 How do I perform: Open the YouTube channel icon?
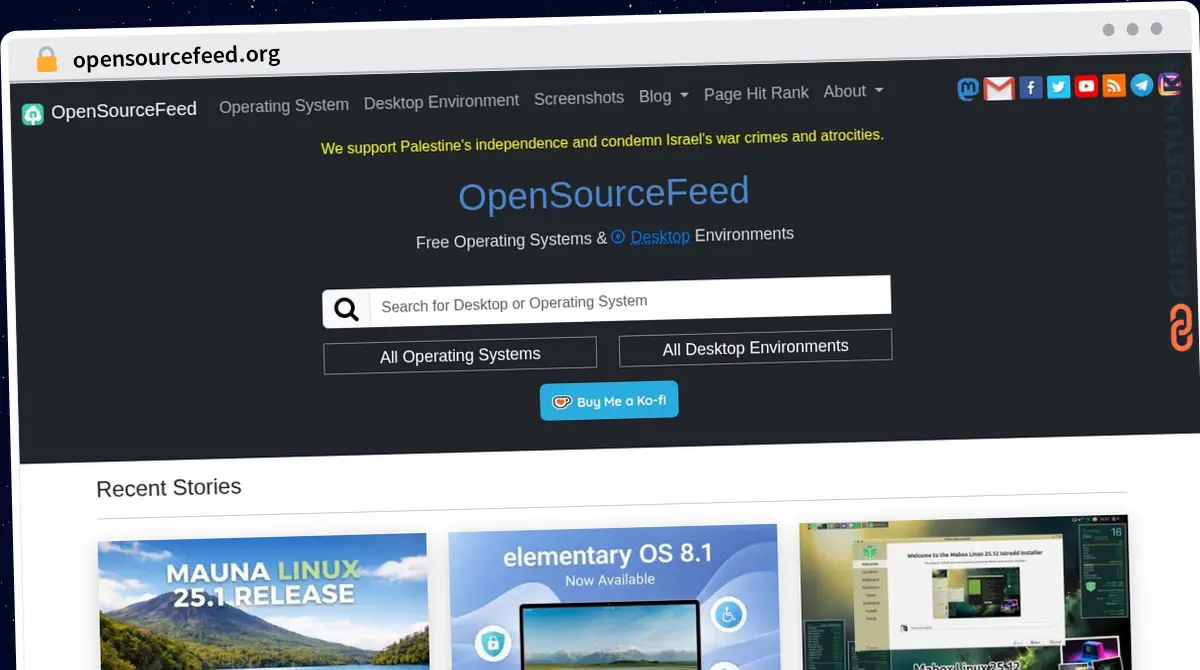(x=1086, y=86)
